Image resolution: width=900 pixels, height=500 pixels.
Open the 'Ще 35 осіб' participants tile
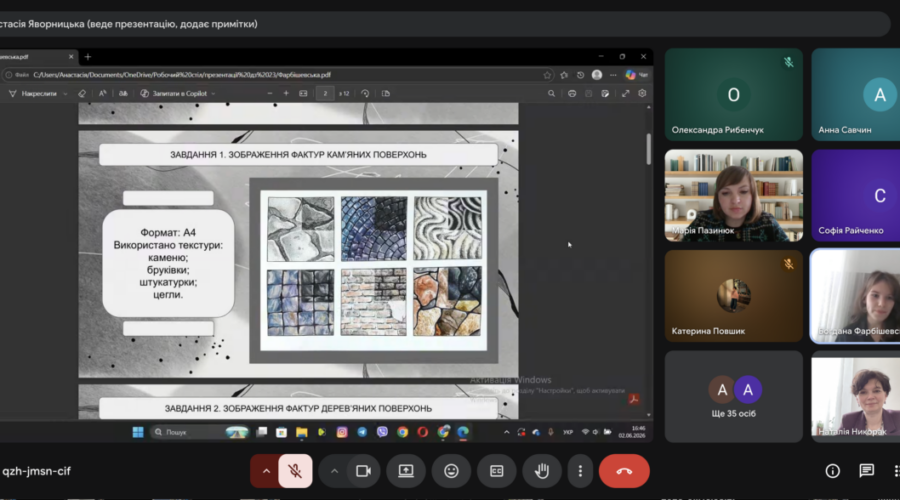734,396
